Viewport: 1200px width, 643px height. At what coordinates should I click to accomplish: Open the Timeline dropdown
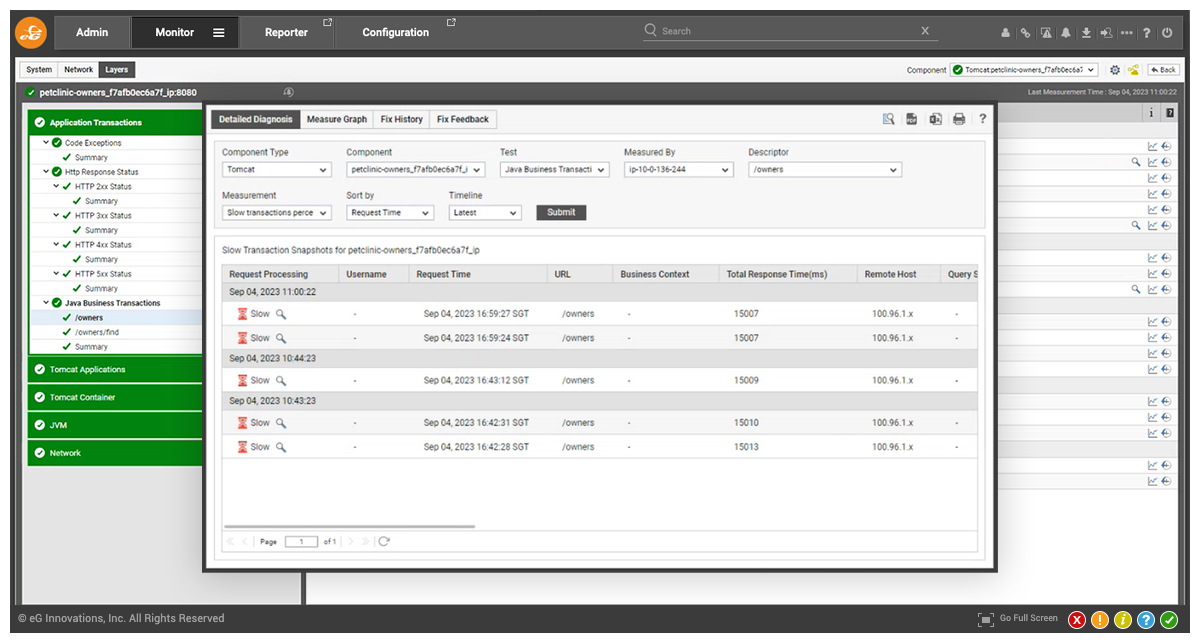click(485, 213)
